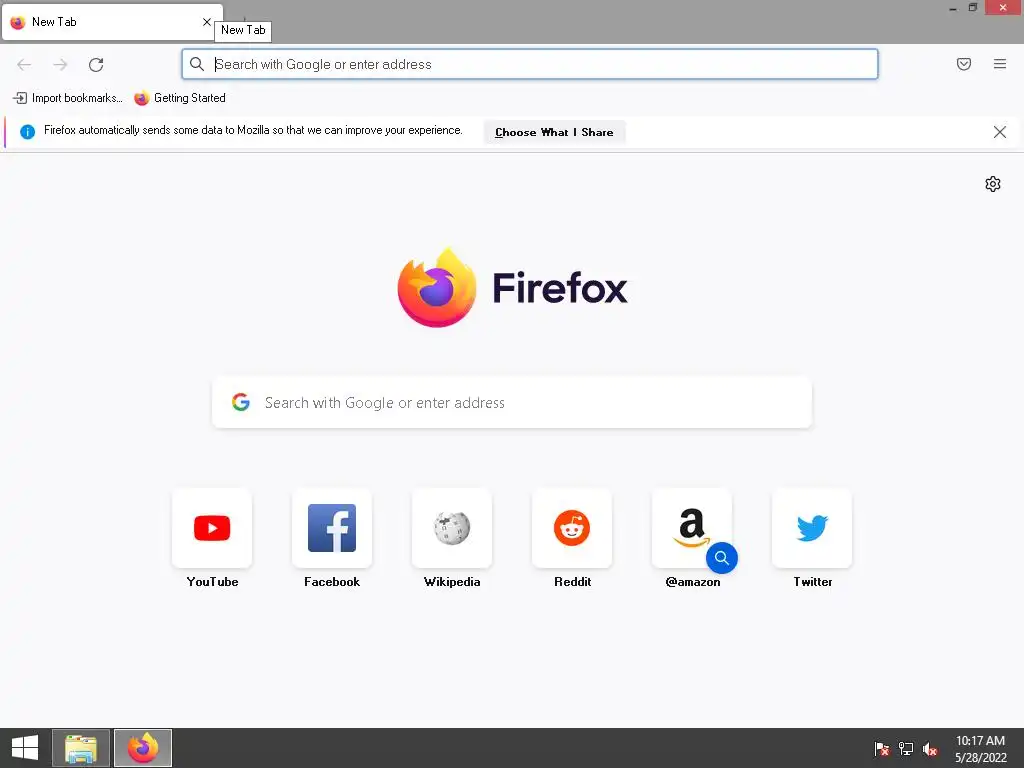Open the YouTube shortcut tile
This screenshot has height=768, width=1024.
pyautogui.click(x=212, y=528)
